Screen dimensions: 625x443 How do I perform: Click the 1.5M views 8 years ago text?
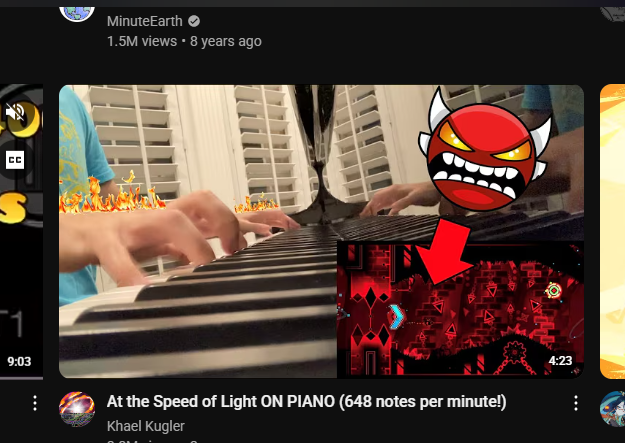coord(184,41)
